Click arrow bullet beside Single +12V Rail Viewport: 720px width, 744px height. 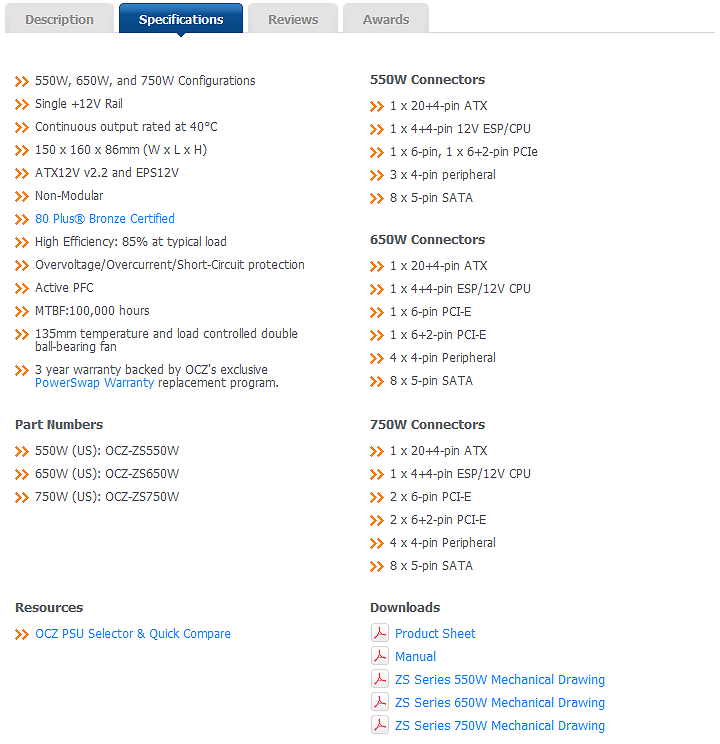pos(22,105)
